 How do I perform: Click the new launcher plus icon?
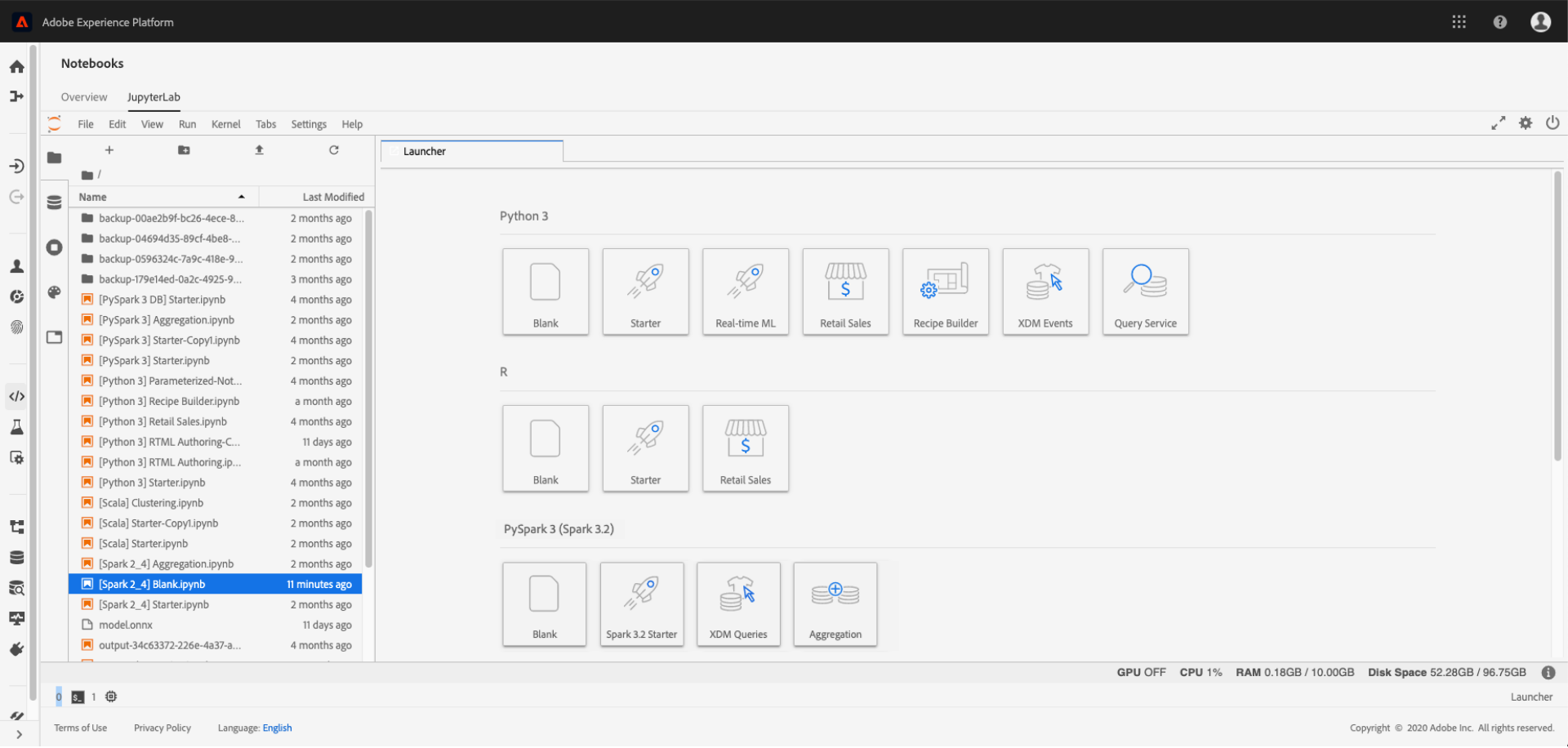(x=109, y=150)
